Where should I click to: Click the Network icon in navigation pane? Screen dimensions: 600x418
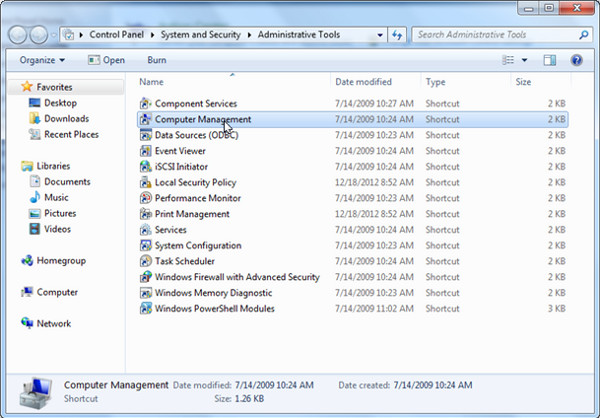27,323
